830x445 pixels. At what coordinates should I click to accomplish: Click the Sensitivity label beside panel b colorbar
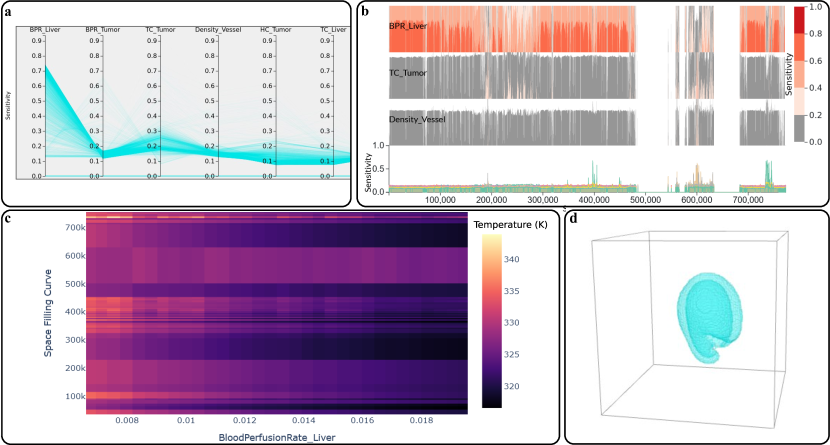[x=789, y=74]
